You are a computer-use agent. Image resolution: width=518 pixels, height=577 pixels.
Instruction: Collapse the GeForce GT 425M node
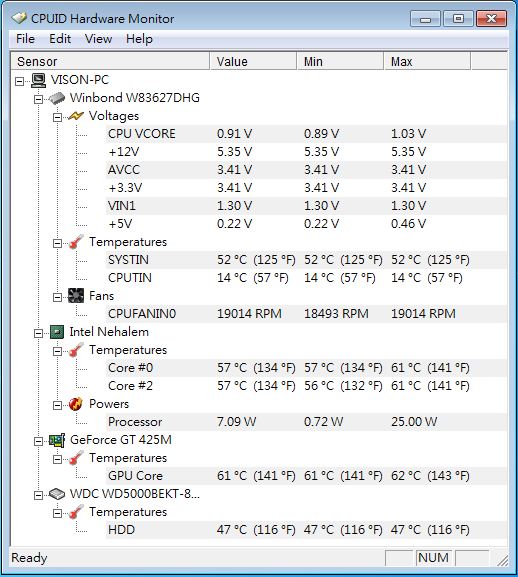[x=39, y=441]
